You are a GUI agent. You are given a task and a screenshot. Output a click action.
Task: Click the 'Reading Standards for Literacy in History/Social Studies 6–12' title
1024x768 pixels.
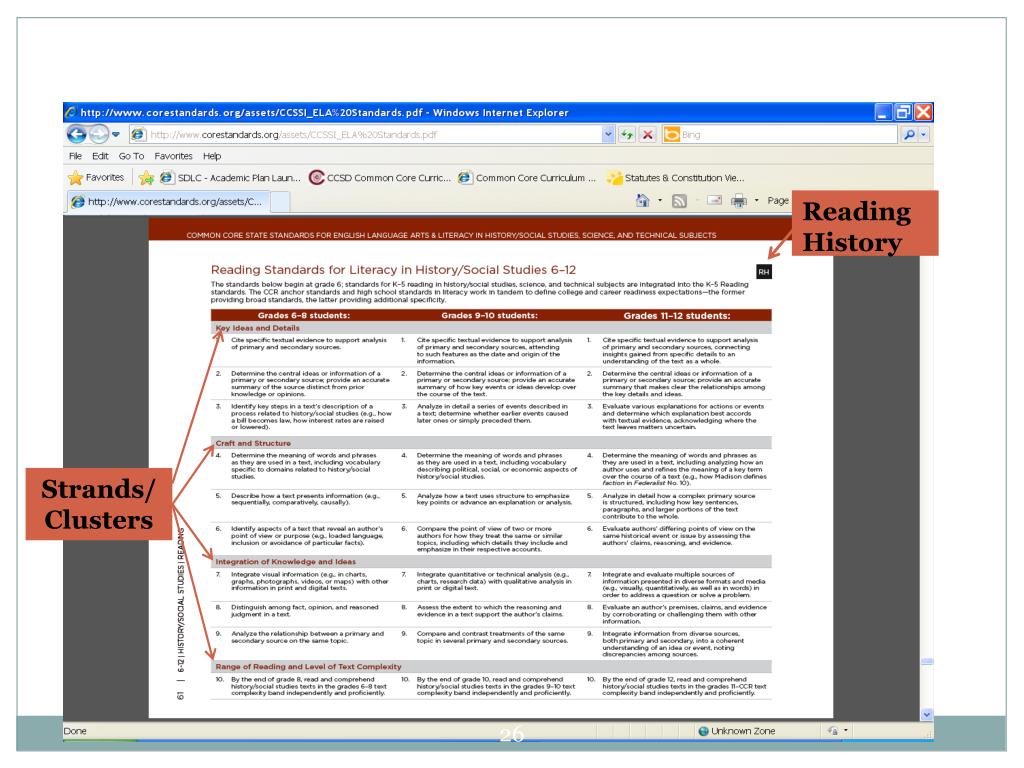[x=393, y=270]
